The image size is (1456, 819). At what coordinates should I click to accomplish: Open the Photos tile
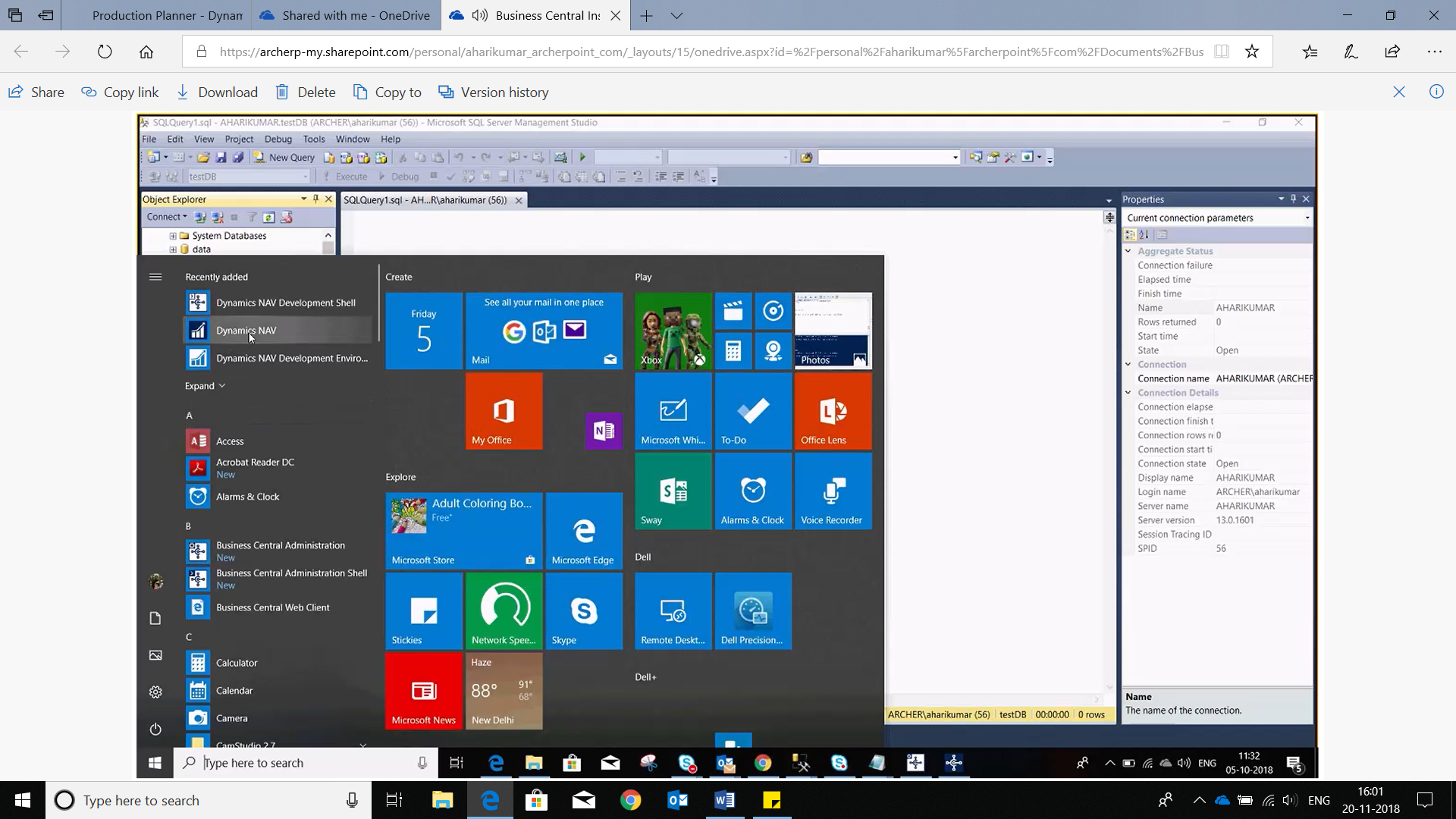coord(833,331)
